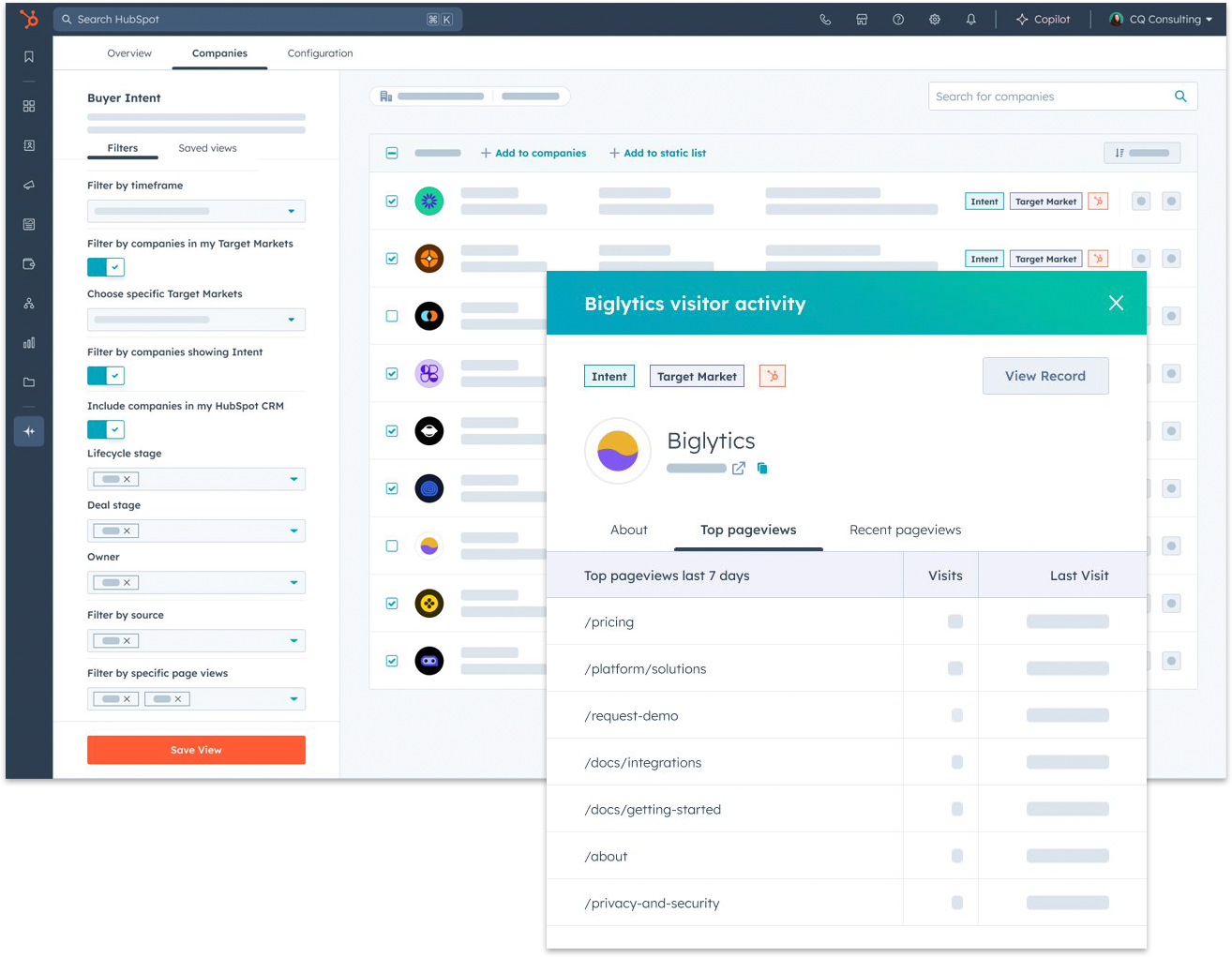The height and width of the screenshot is (957, 1232).
Task: Open the help question mark icon
Action: point(898,19)
